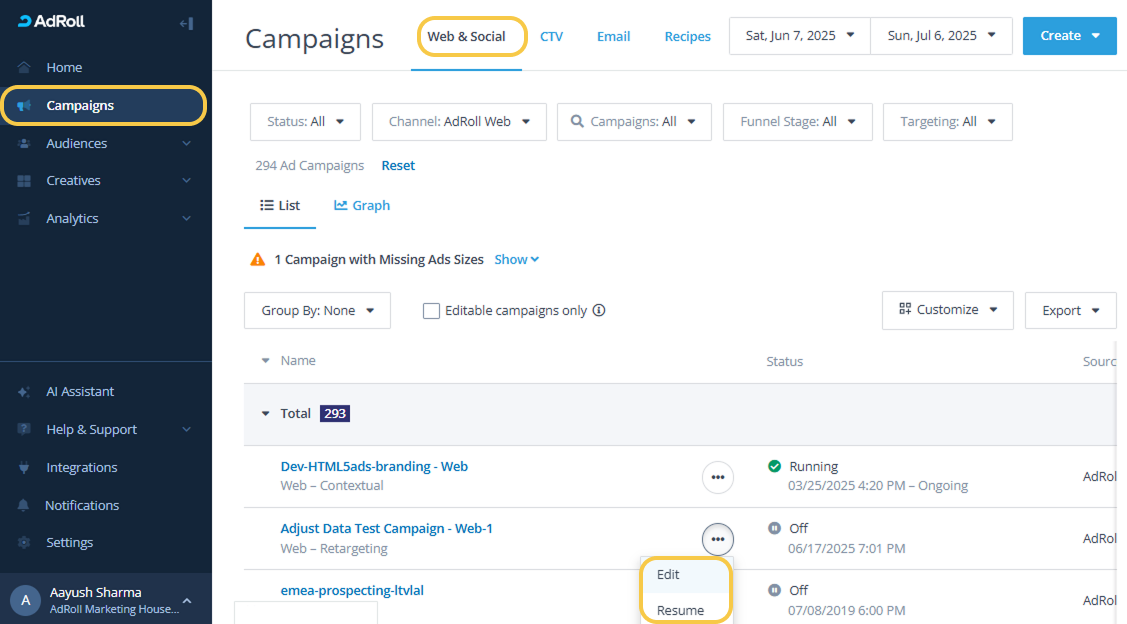Open the Adjust Data Test Campaign link
This screenshot has width=1127, height=624.
point(386,529)
